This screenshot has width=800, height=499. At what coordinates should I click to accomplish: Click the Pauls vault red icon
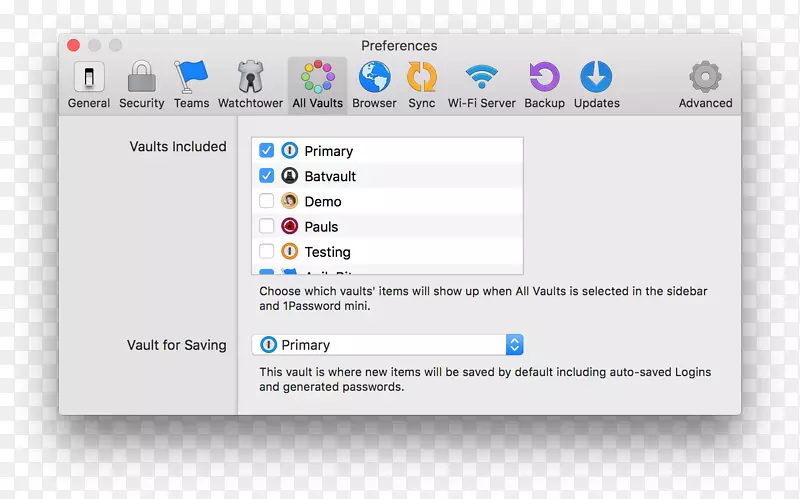click(289, 226)
